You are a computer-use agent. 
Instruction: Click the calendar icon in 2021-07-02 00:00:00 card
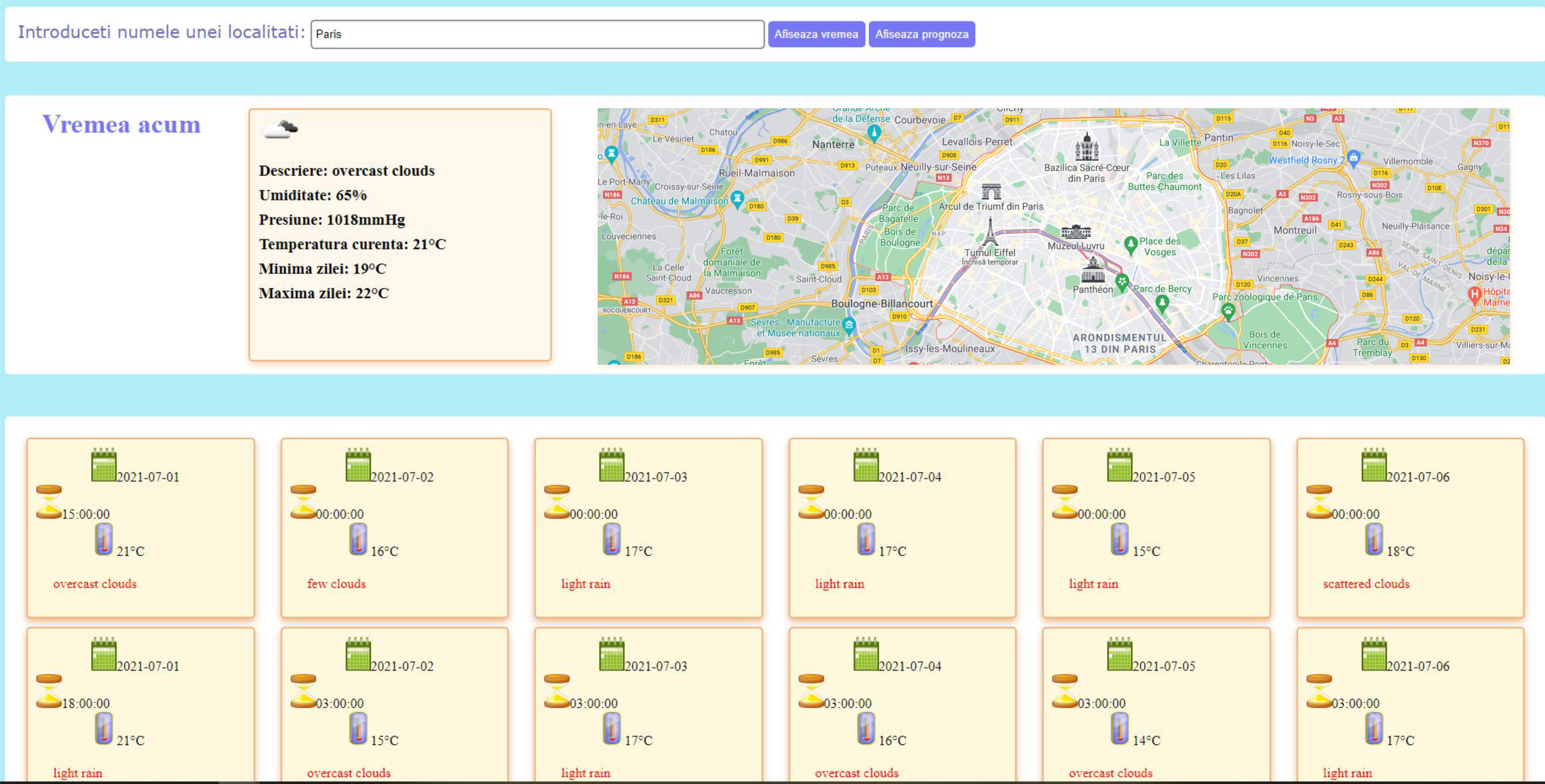[358, 464]
